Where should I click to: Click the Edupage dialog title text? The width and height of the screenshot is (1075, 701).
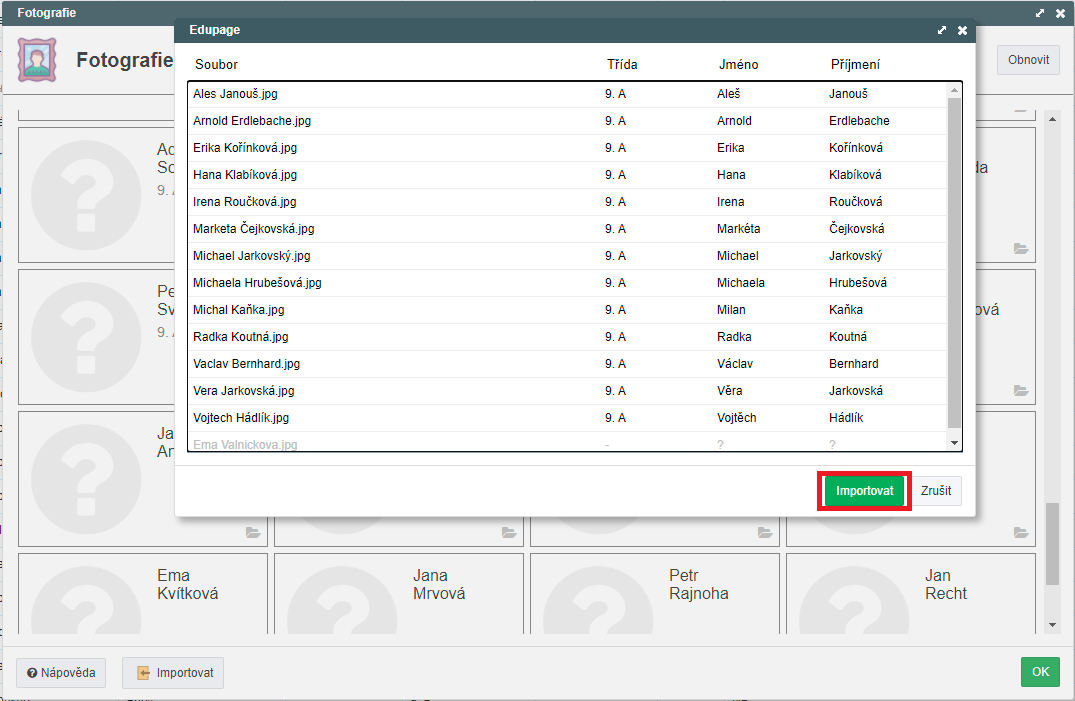(x=215, y=30)
